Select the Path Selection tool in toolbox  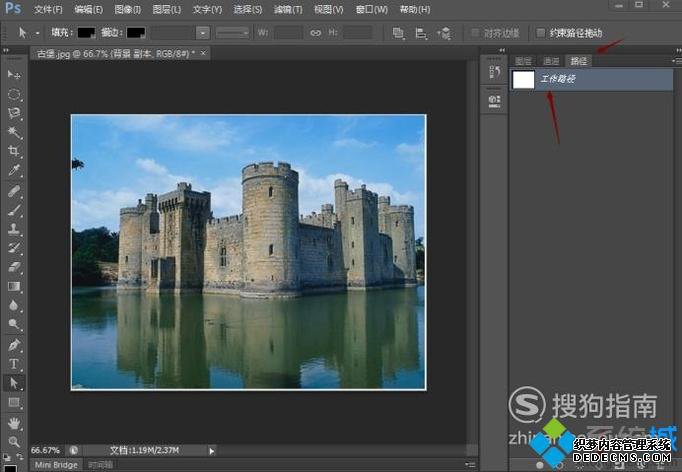pyautogui.click(x=14, y=383)
